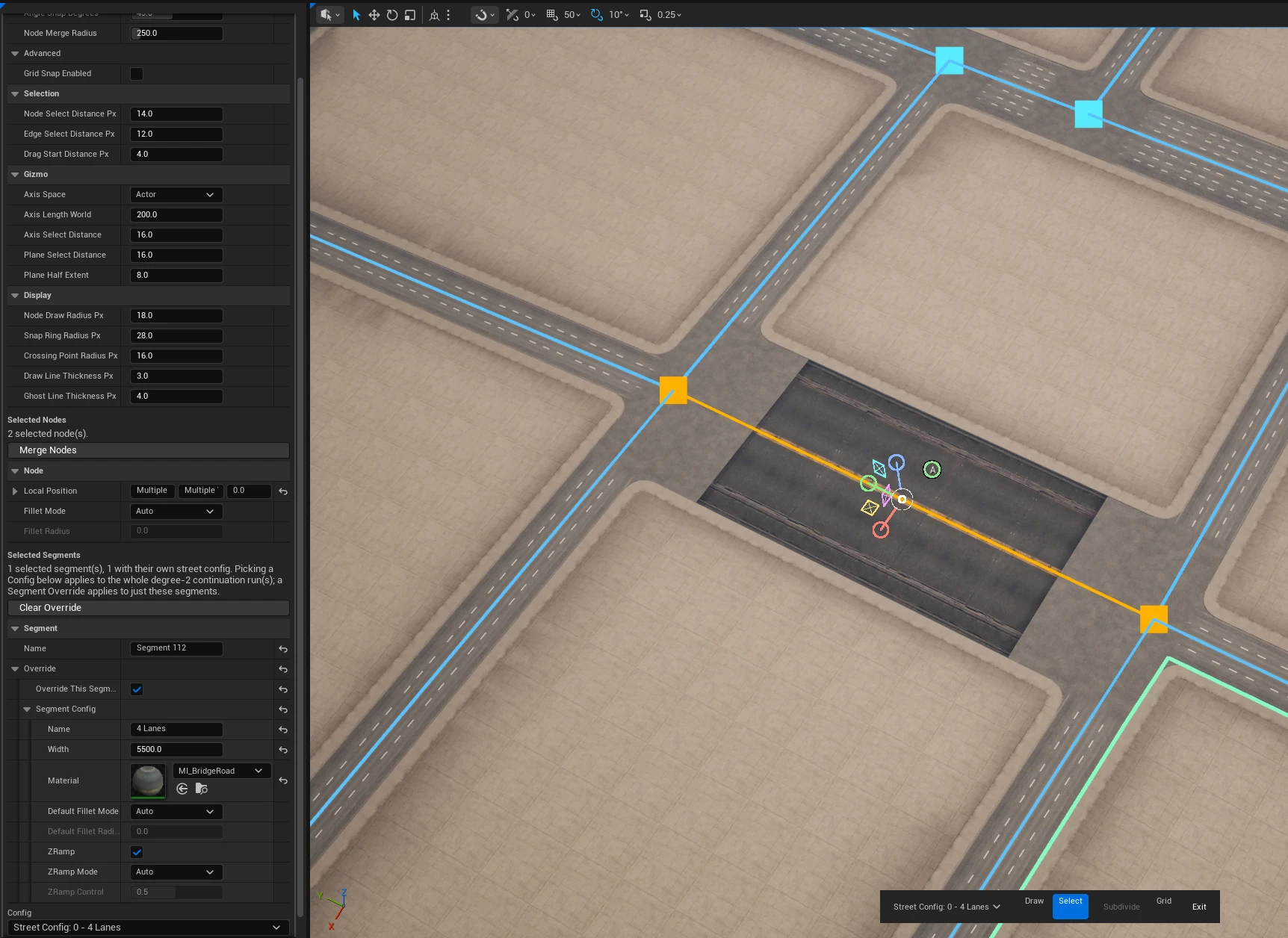Open the Street Config 0 - 4 Lanes panel dropdown
Viewport: 1288px width, 938px height.
click(x=148, y=928)
